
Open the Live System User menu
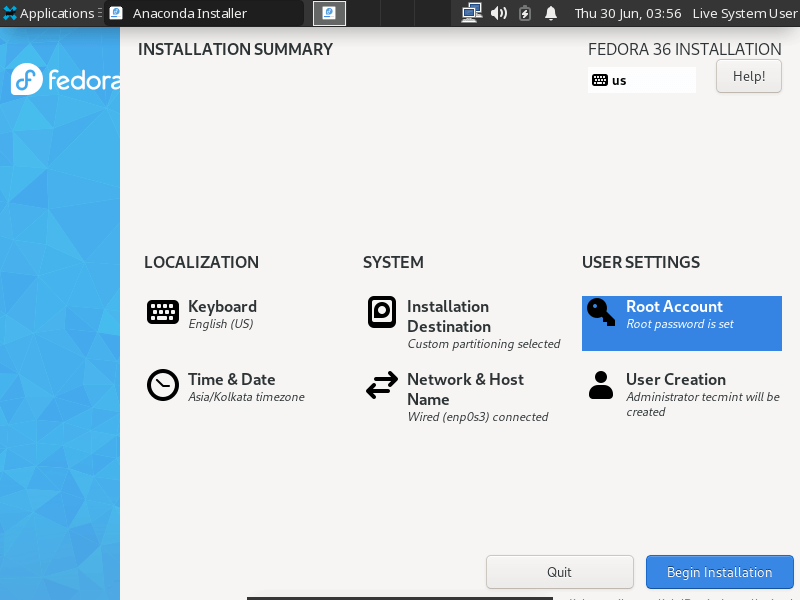click(x=744, y=13)
